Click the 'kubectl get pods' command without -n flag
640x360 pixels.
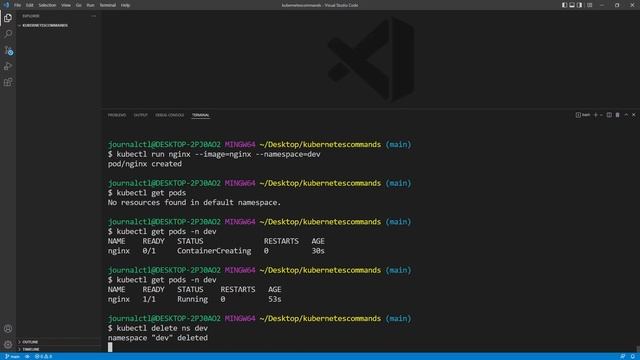151,193
